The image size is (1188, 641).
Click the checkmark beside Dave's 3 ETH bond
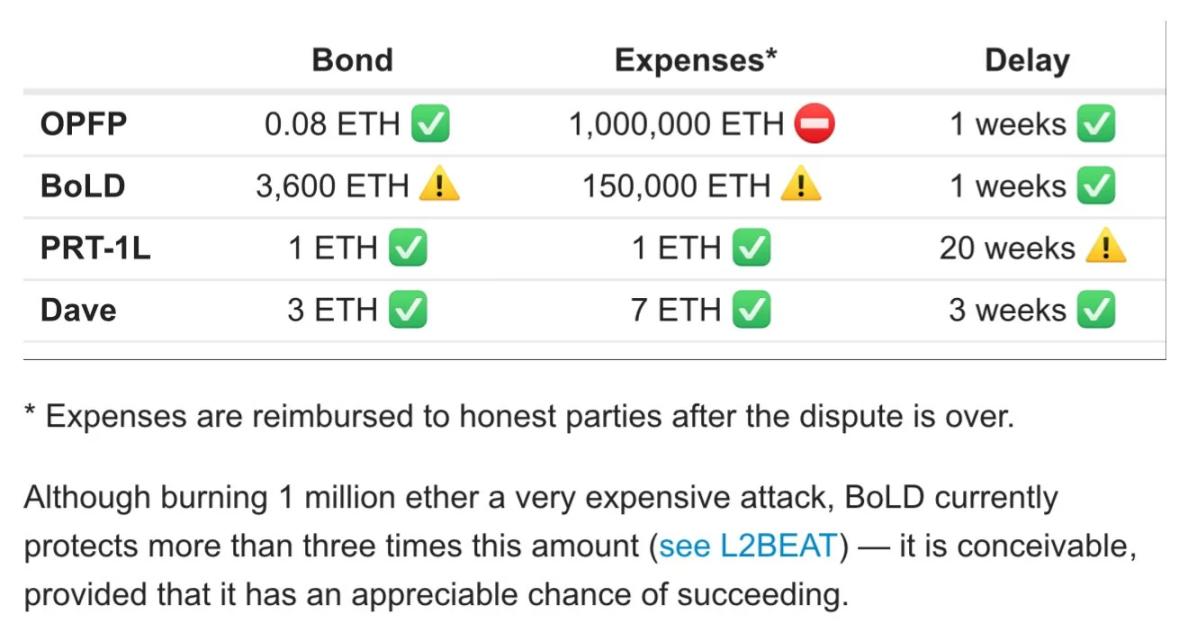(x=408, y=310)
